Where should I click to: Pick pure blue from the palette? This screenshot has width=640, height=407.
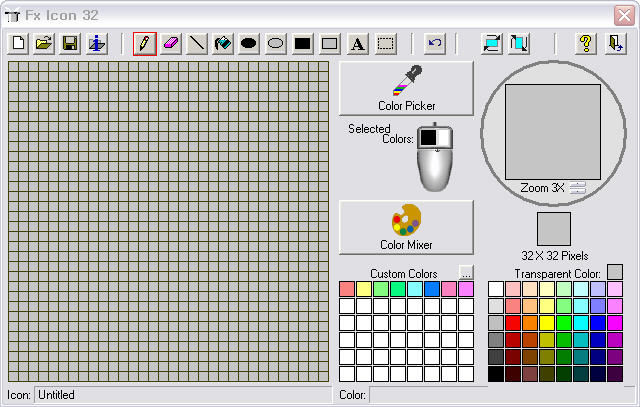click(598, 323)
